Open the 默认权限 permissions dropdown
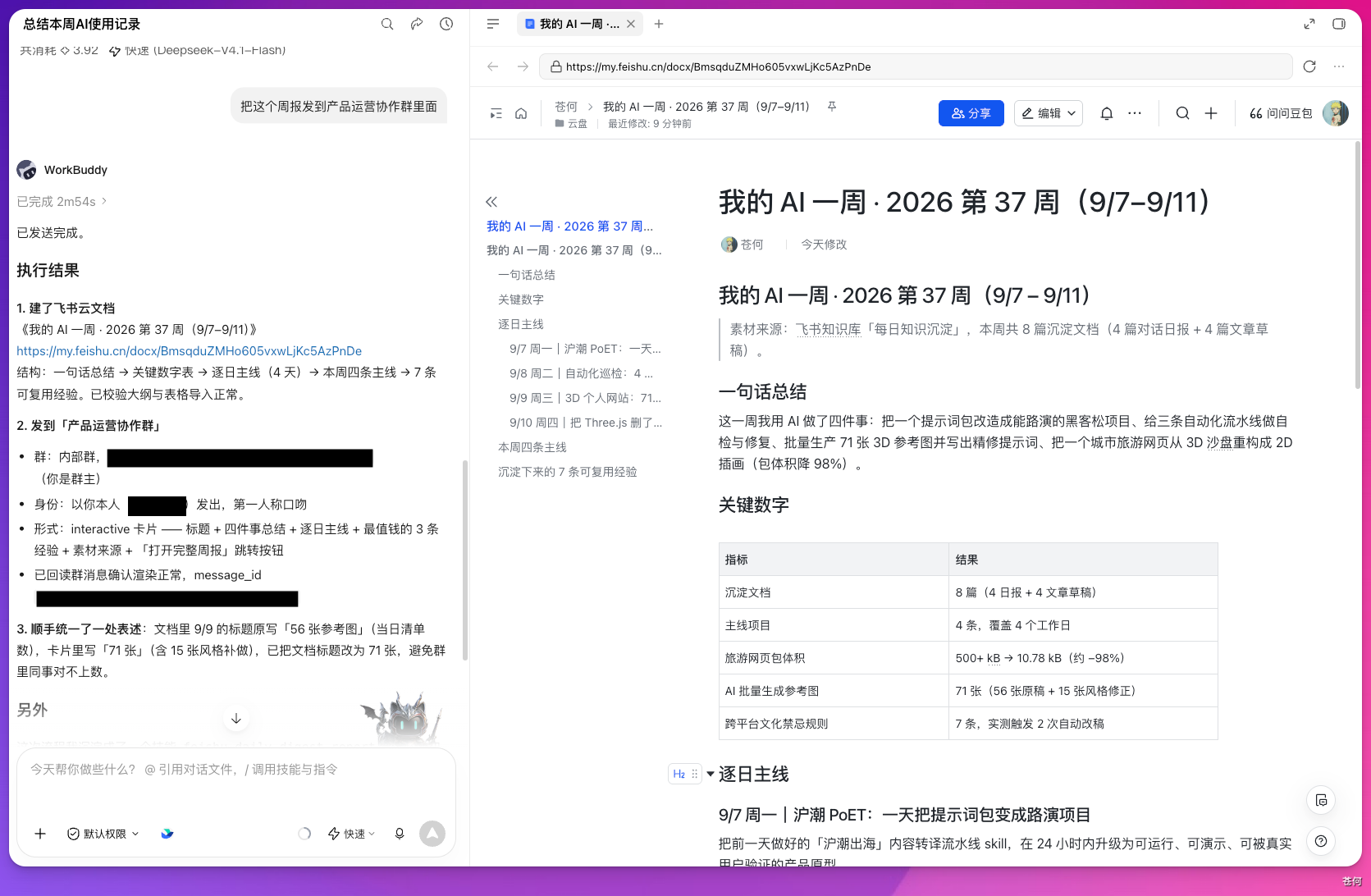Viewport: 1371px width, 896px height. (x=103, y=834)
